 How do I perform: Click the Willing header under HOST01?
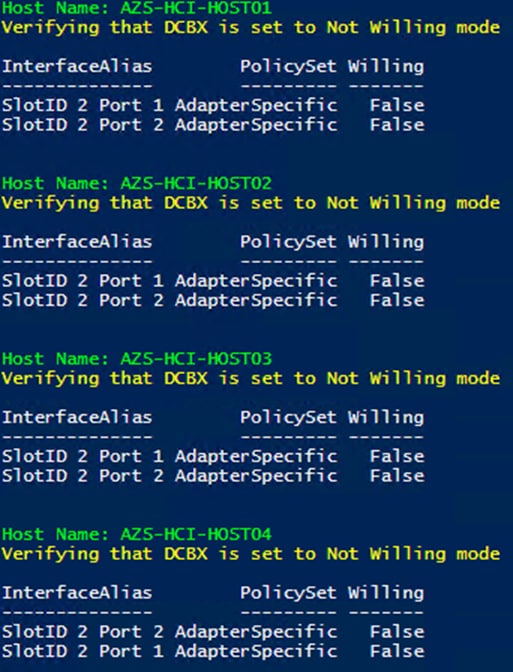[x=386, y=67]
